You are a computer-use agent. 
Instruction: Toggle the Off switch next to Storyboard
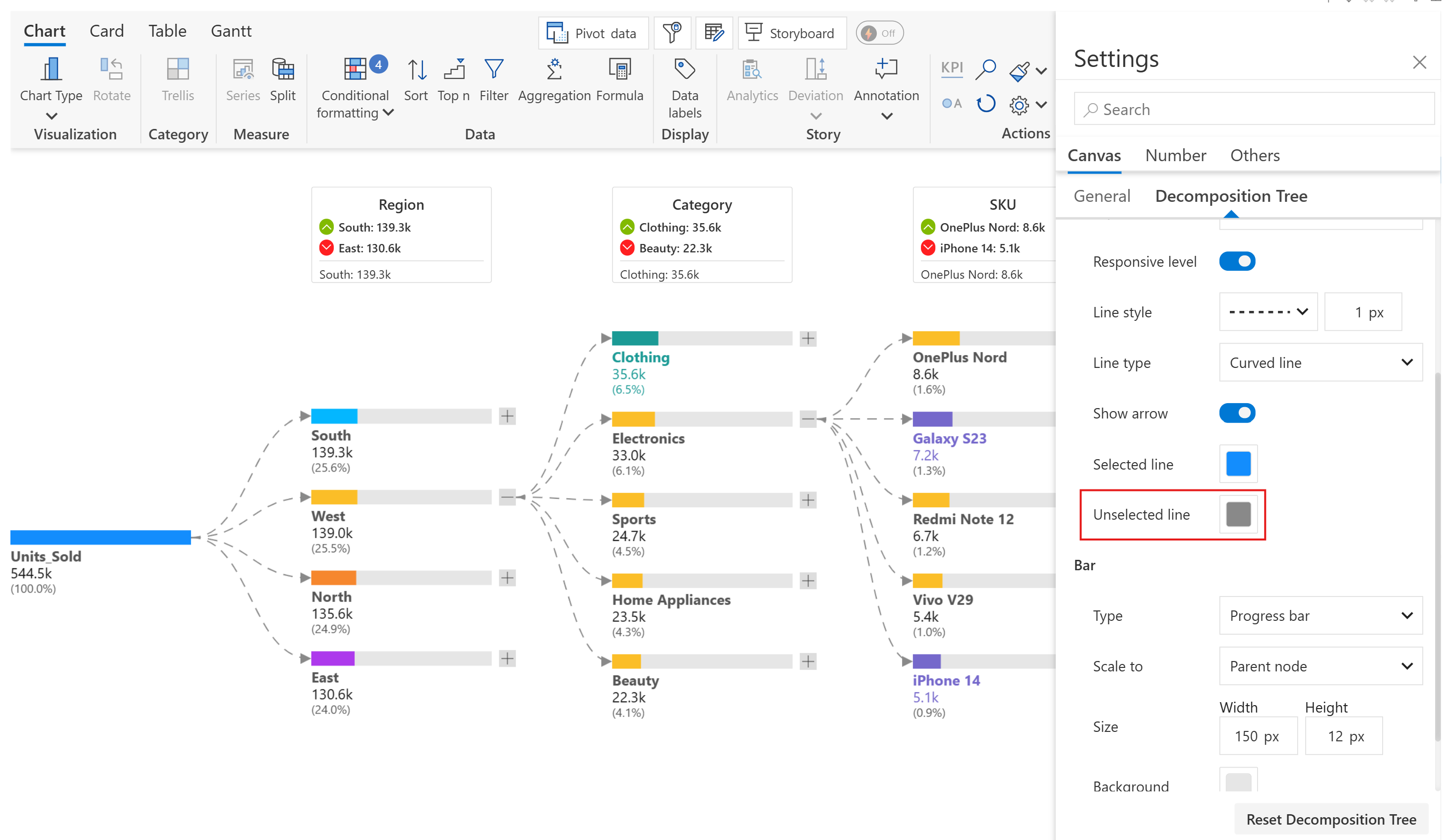(x=880, y=33)
